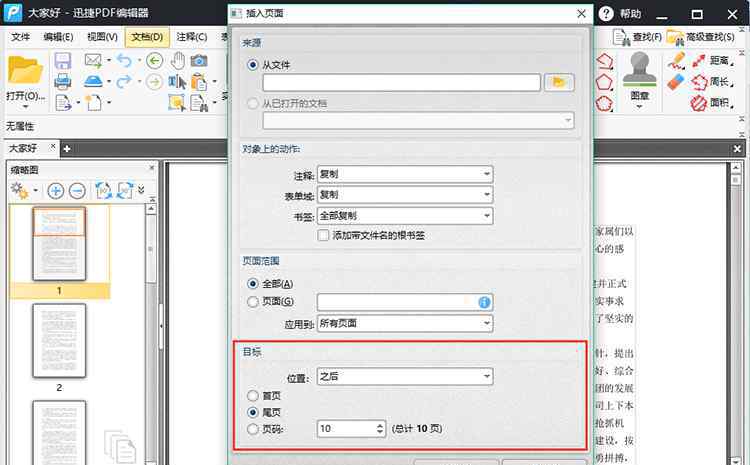Image resolution: width=750 pixels, height=465 pixels.
Task: Select the hand pan tool
Action: pos(178,60)
